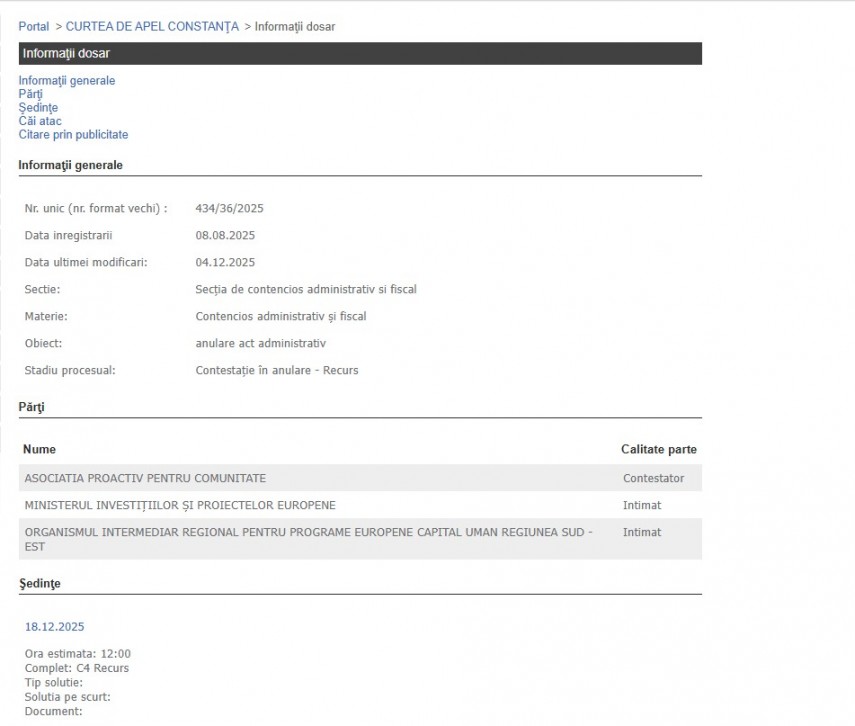Image resolution: width=855 pixels, height=726 pixels.
Task: Click the anulare act administrativ object text
Action: [x=260, y=343]
